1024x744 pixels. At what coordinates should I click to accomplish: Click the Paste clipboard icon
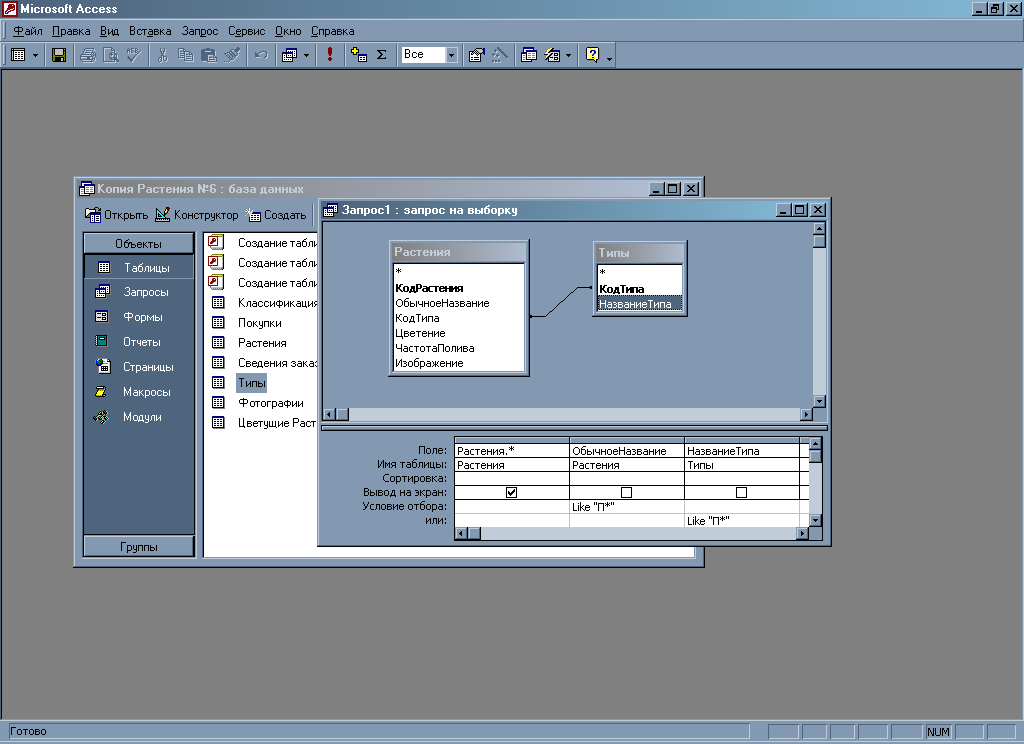(209, 55)
